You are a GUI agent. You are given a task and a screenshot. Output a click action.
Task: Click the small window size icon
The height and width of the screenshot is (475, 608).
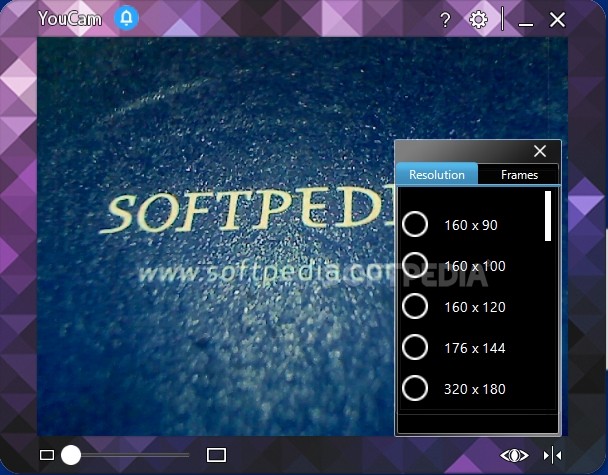tap(47, 455)
